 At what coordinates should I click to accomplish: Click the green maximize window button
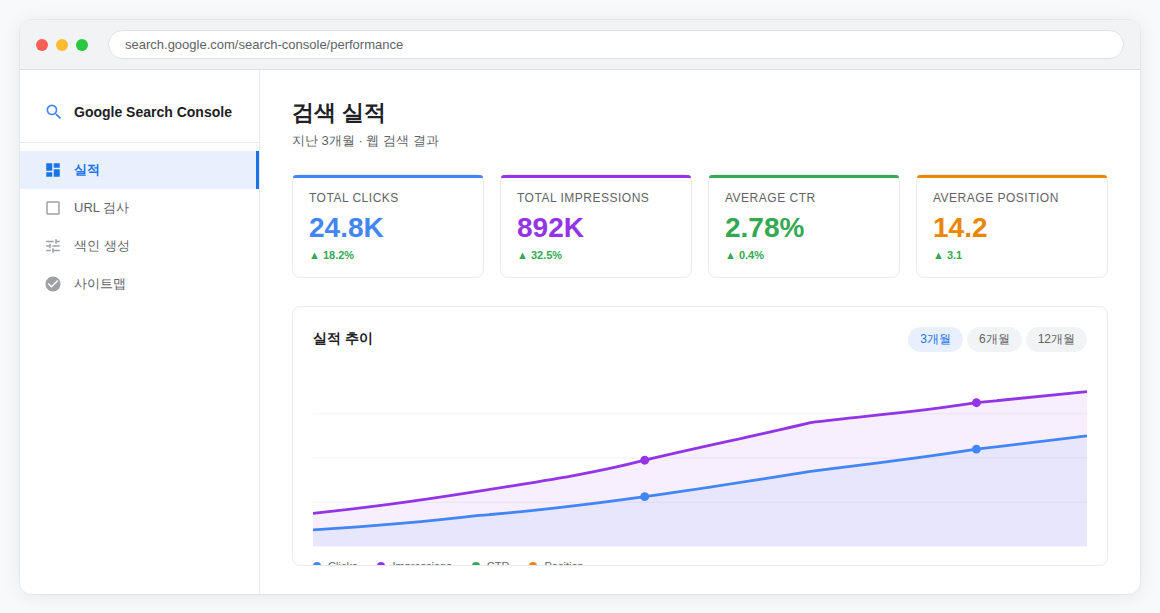(82, 45)
